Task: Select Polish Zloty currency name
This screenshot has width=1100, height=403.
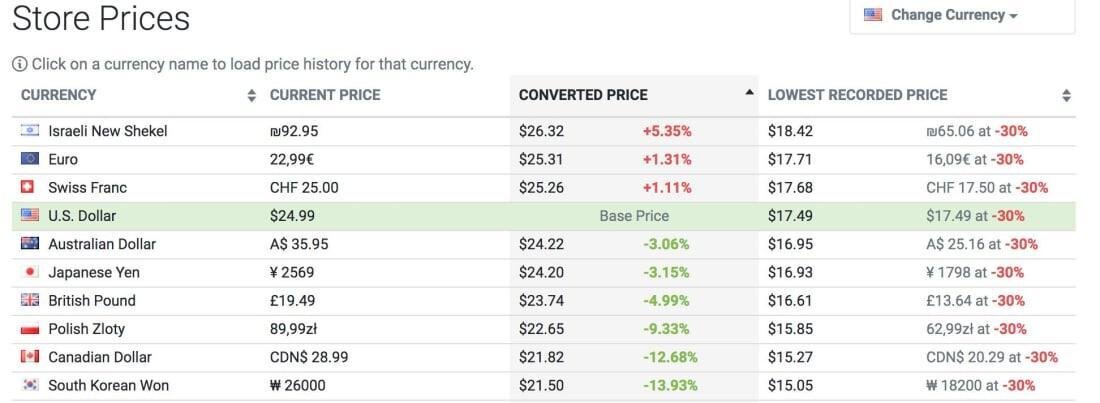Action: (87, 329)
